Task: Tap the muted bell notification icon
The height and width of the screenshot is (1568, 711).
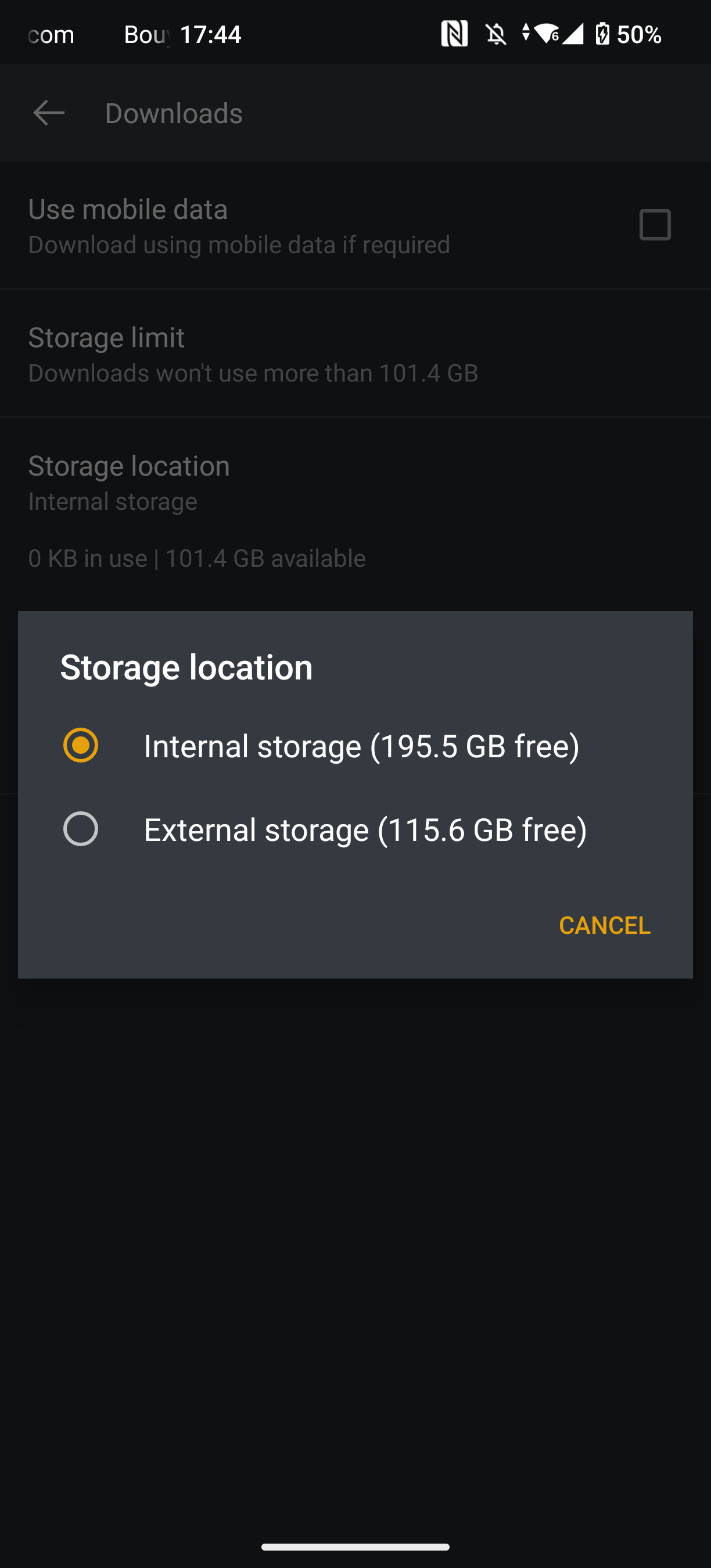Action: coord(496,34)
